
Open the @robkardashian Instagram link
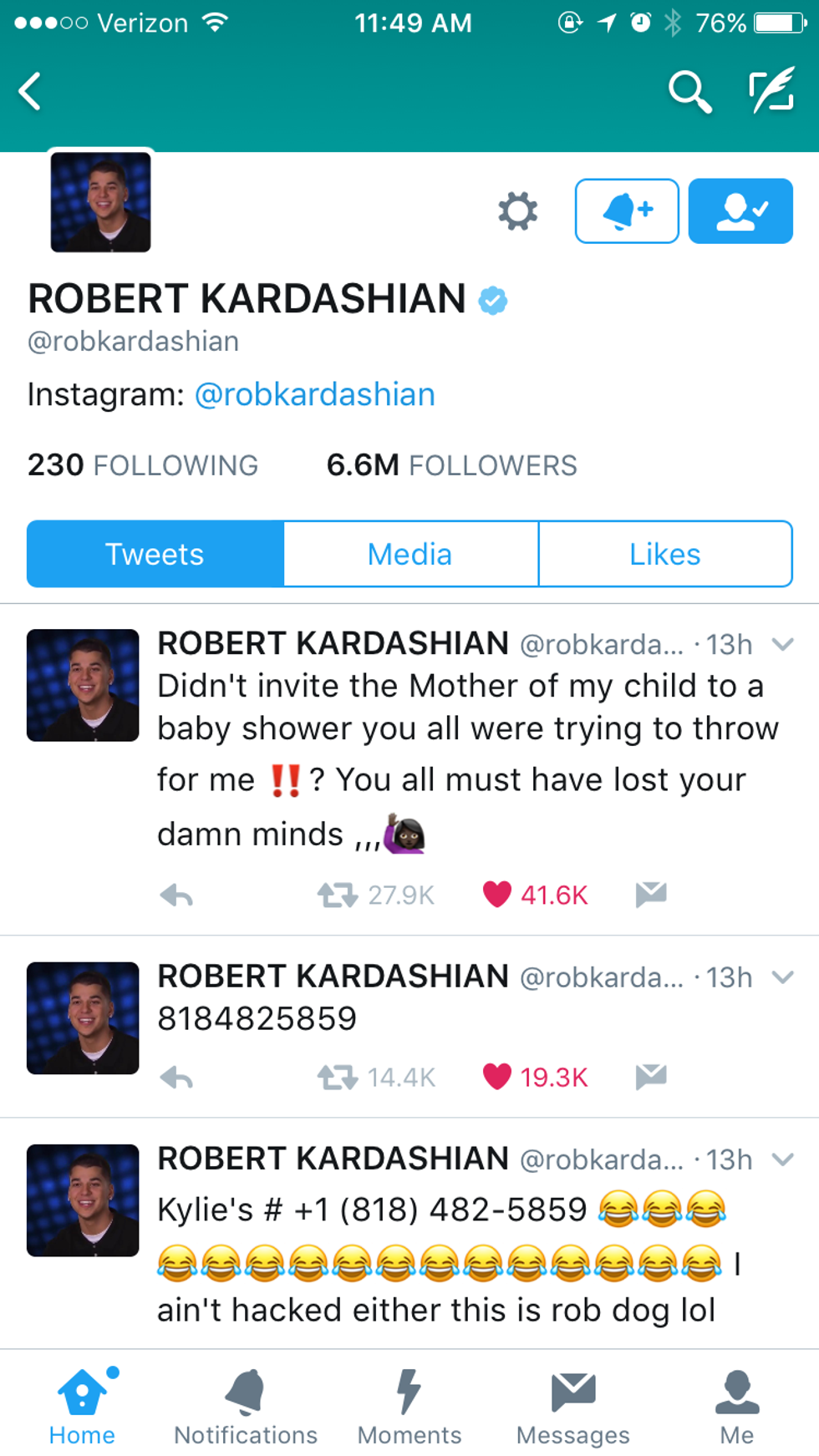tap(315, 394)
